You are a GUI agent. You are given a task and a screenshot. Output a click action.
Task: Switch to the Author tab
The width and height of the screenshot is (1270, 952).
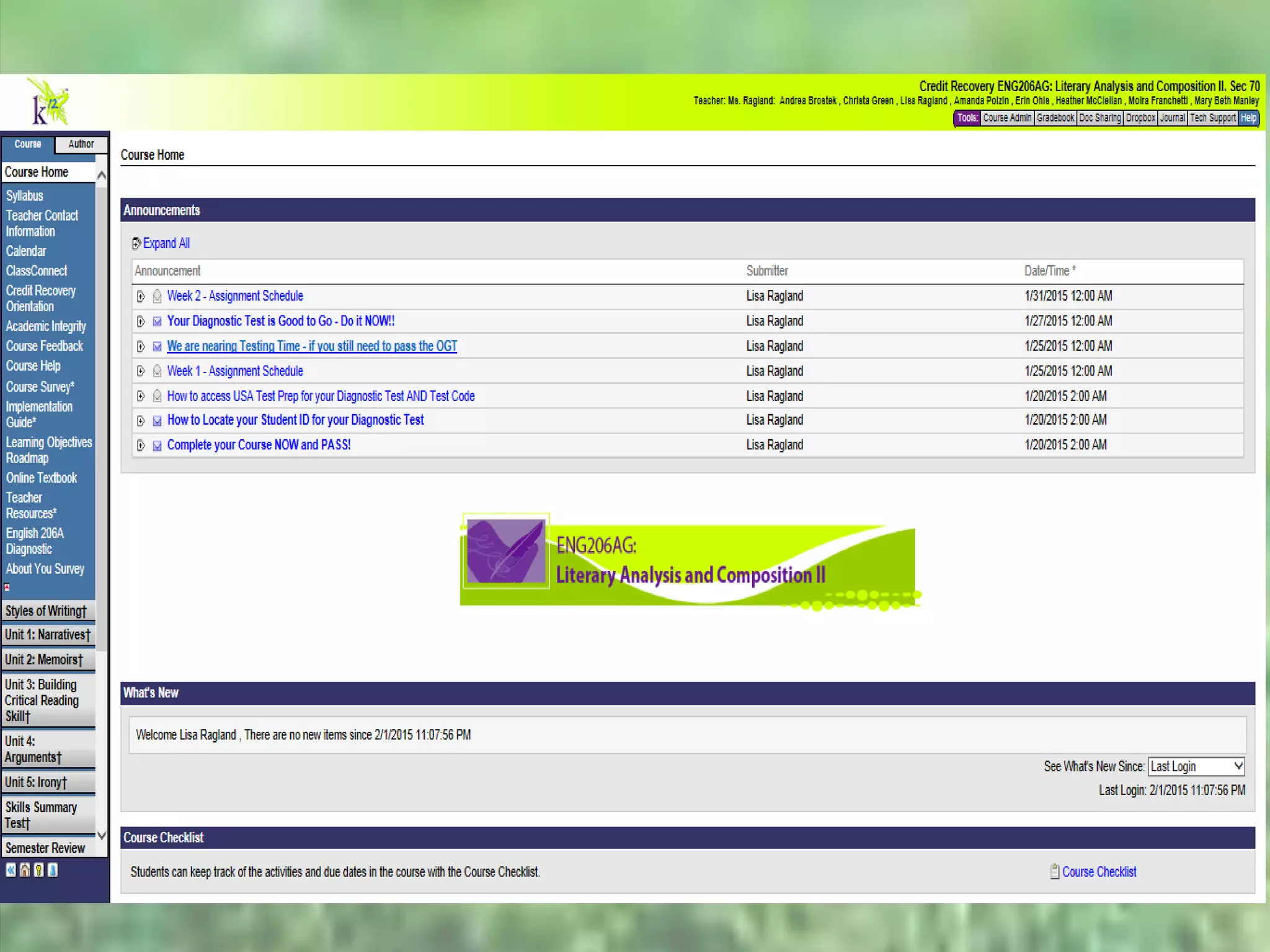pyautogui.click(x=81, y=144)
